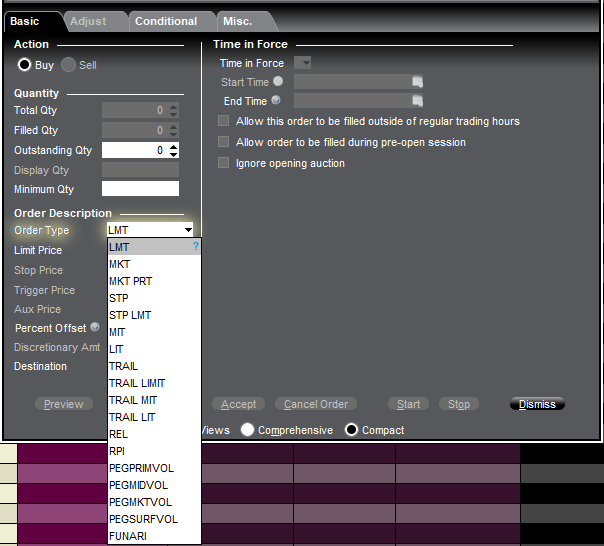604x546 pixels.
Task: Switch to the Basic tab
Action: pyautogui.click(x=32, y=21)
